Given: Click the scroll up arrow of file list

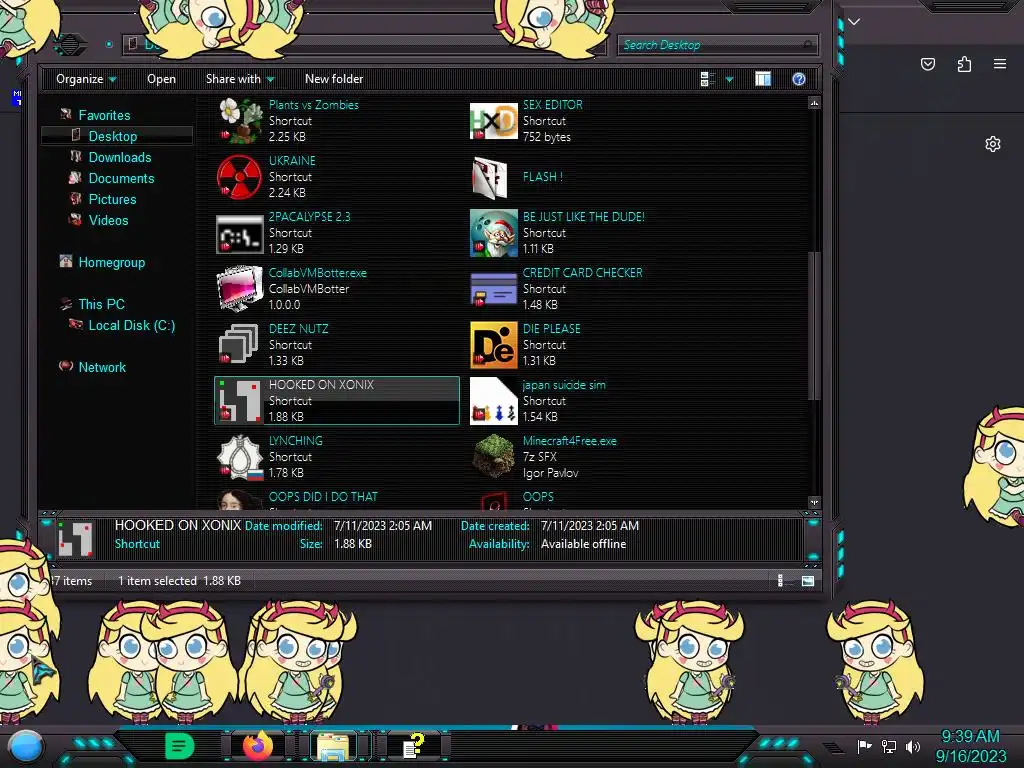Looking at the screenshot, I should [814, 103].
